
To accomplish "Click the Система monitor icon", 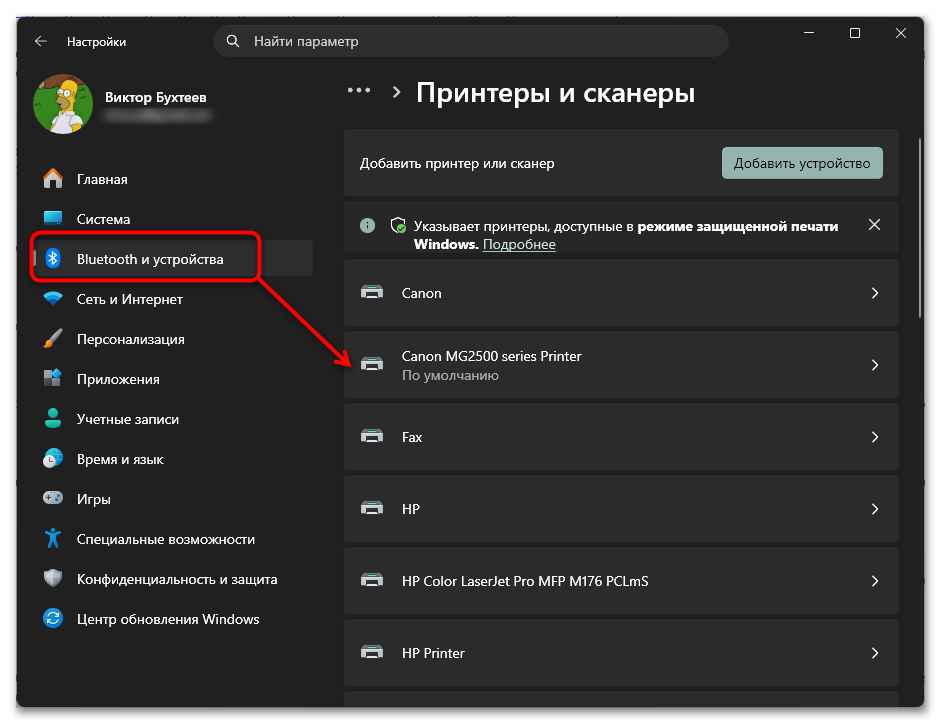I will click(53, 219).
